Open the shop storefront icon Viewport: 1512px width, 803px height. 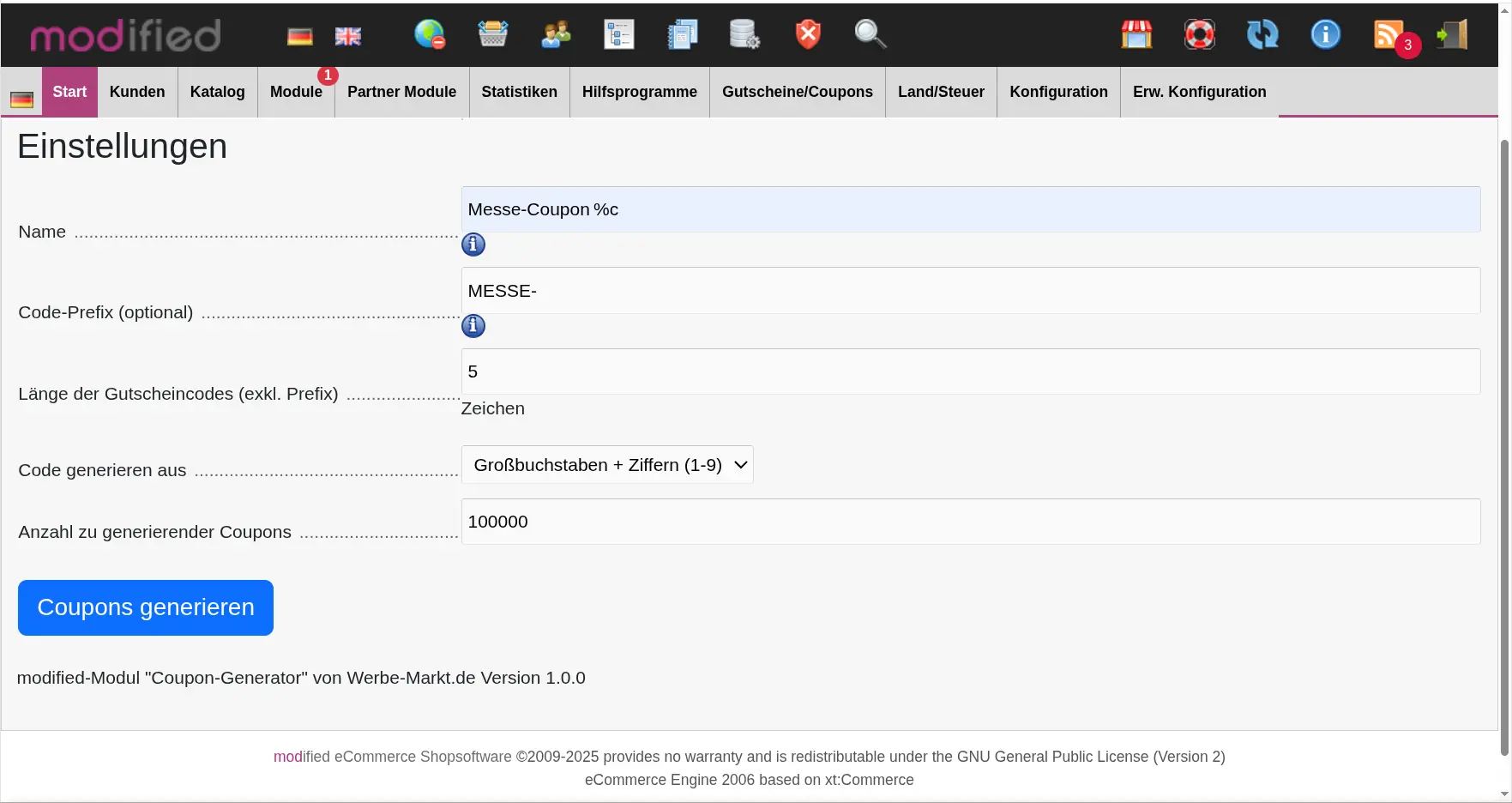tap(1136, 34)
